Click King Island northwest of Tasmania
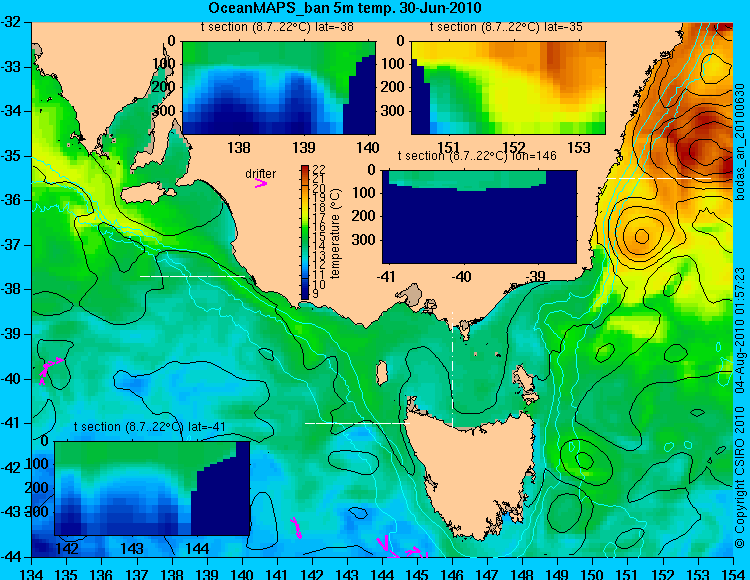Viewport: 750px width, 580px height. point(382,373)
